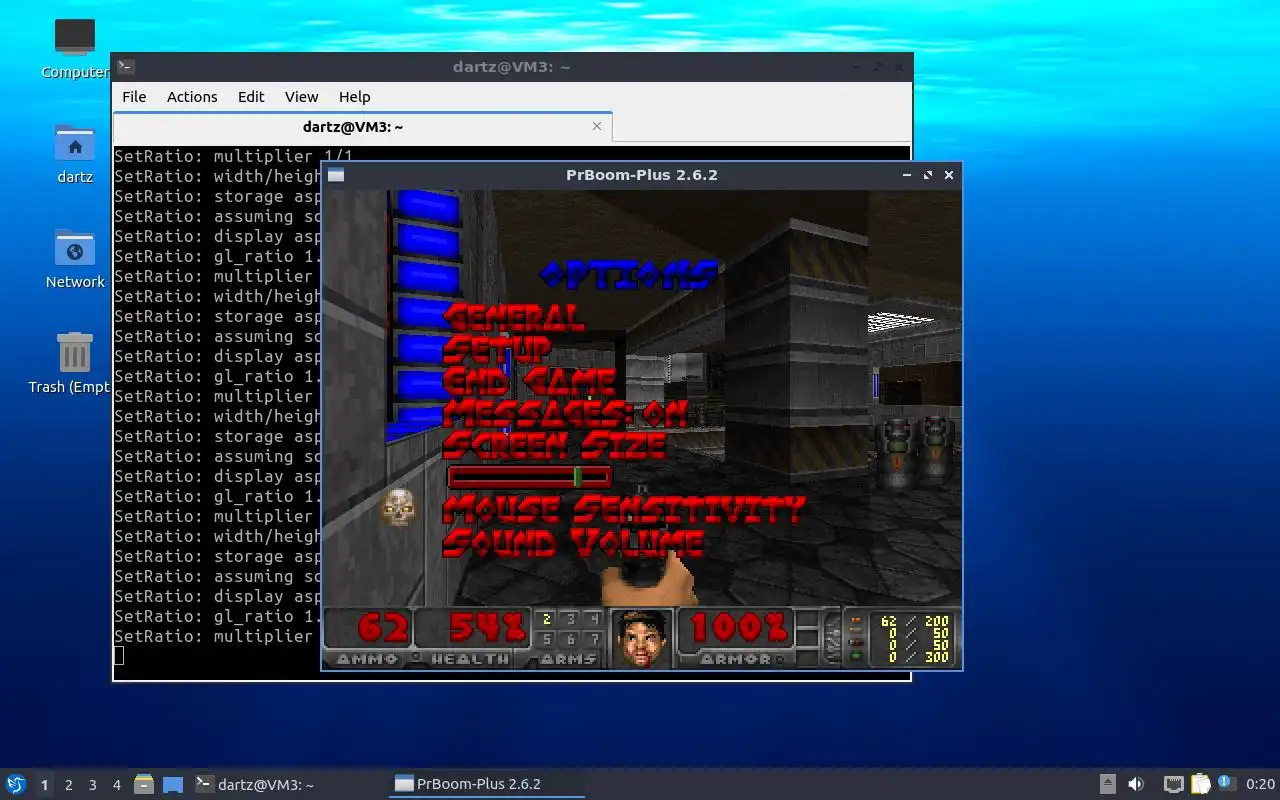Close the dartz@VM3 terminal tab
Viewport: 1280px width, 800px height.
597,126
